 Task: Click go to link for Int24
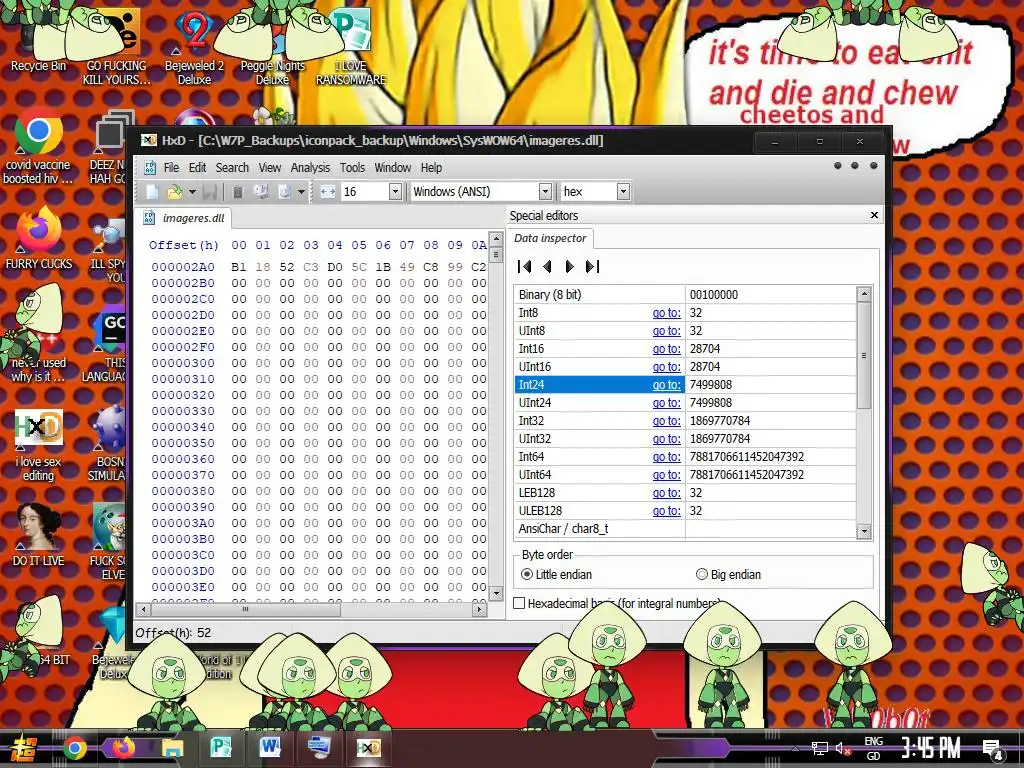(x=666, y=385)
